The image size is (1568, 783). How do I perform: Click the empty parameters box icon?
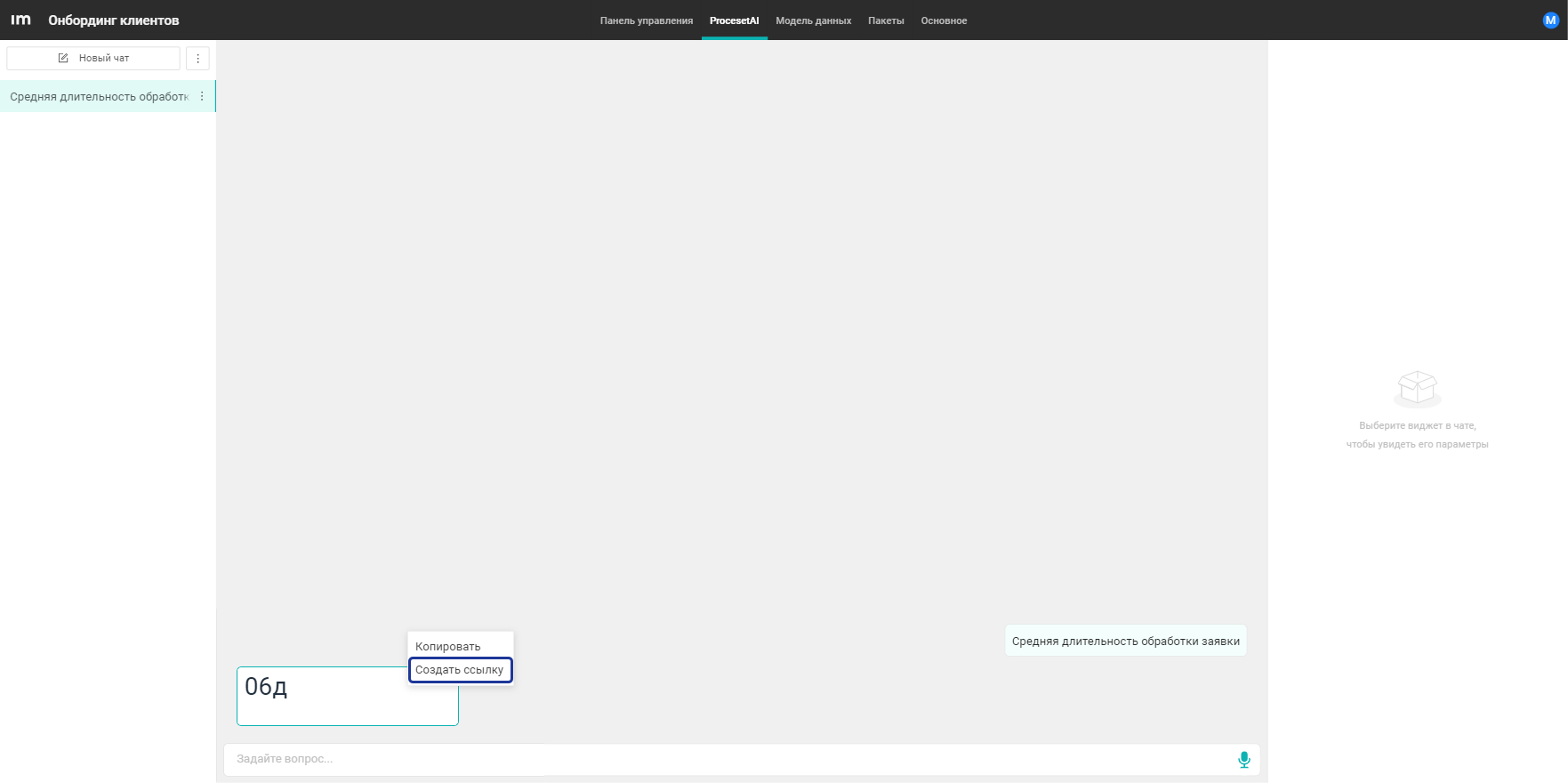(1417, 388)
